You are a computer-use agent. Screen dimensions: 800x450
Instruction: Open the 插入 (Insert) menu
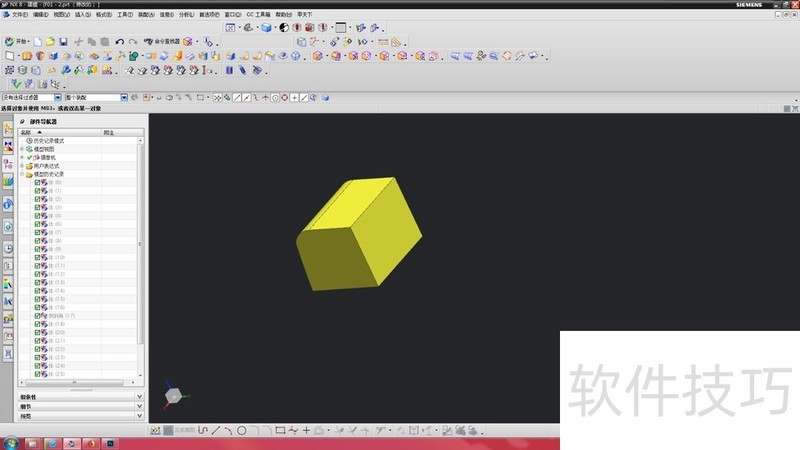tap(83, 15)
